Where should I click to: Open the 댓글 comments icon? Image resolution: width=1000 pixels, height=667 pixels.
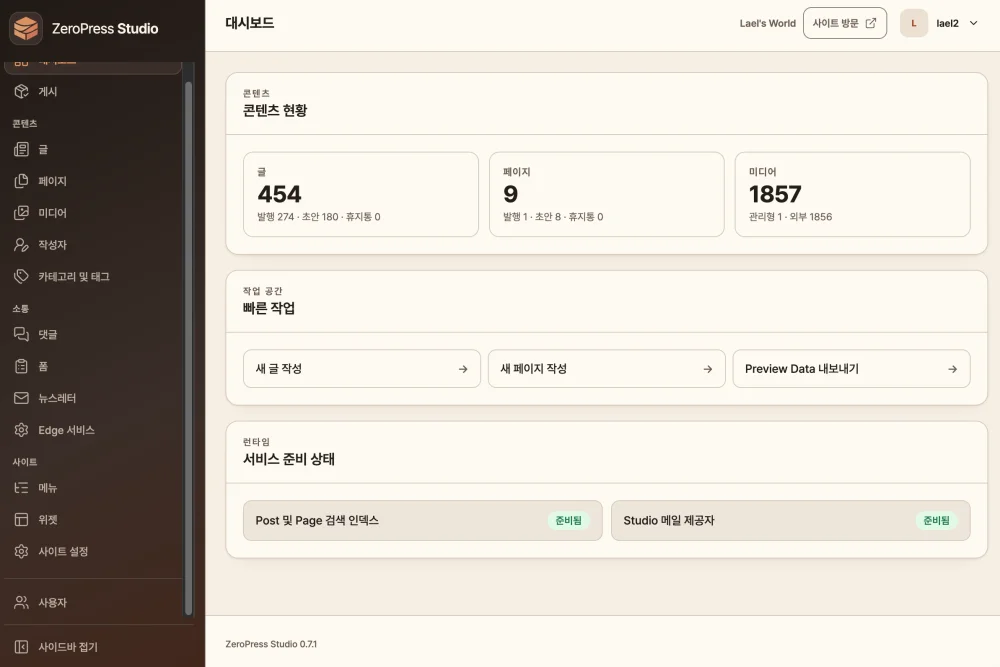pos(21,334)
